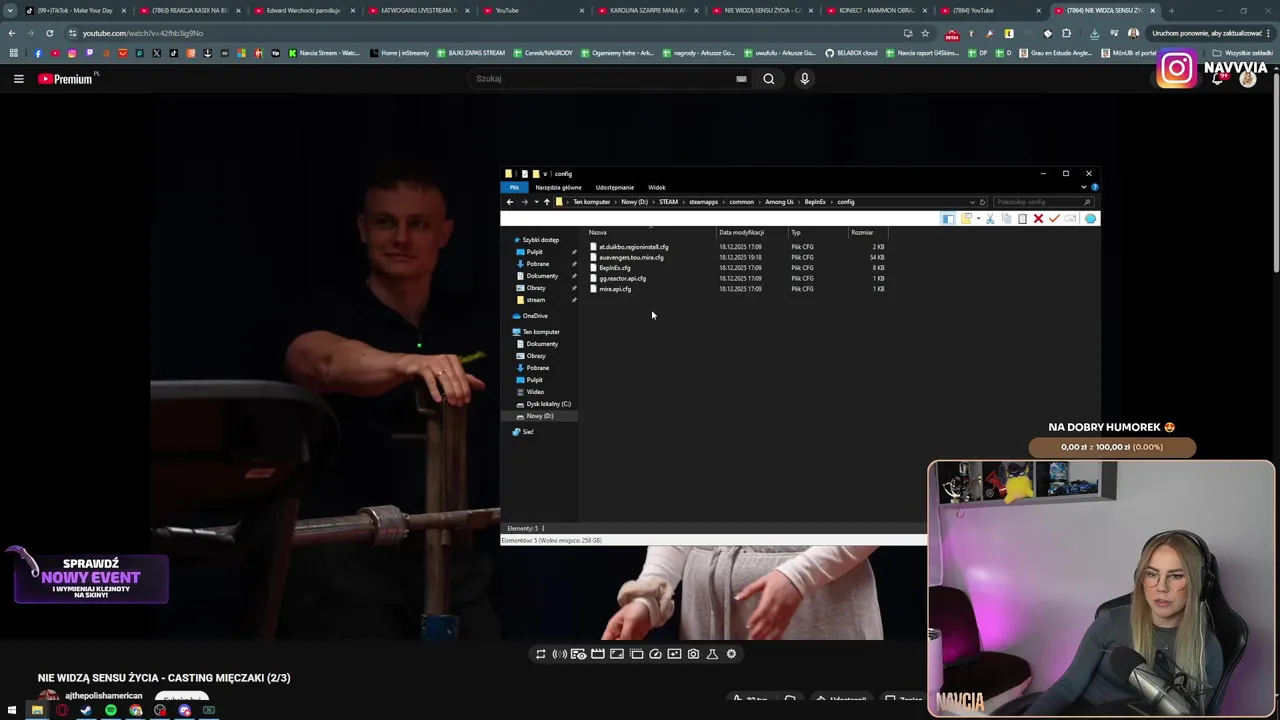Screen dimensions: 1280x720
Task: Select Nowy (D:) drive in sidebar
Action: [539, 416]
